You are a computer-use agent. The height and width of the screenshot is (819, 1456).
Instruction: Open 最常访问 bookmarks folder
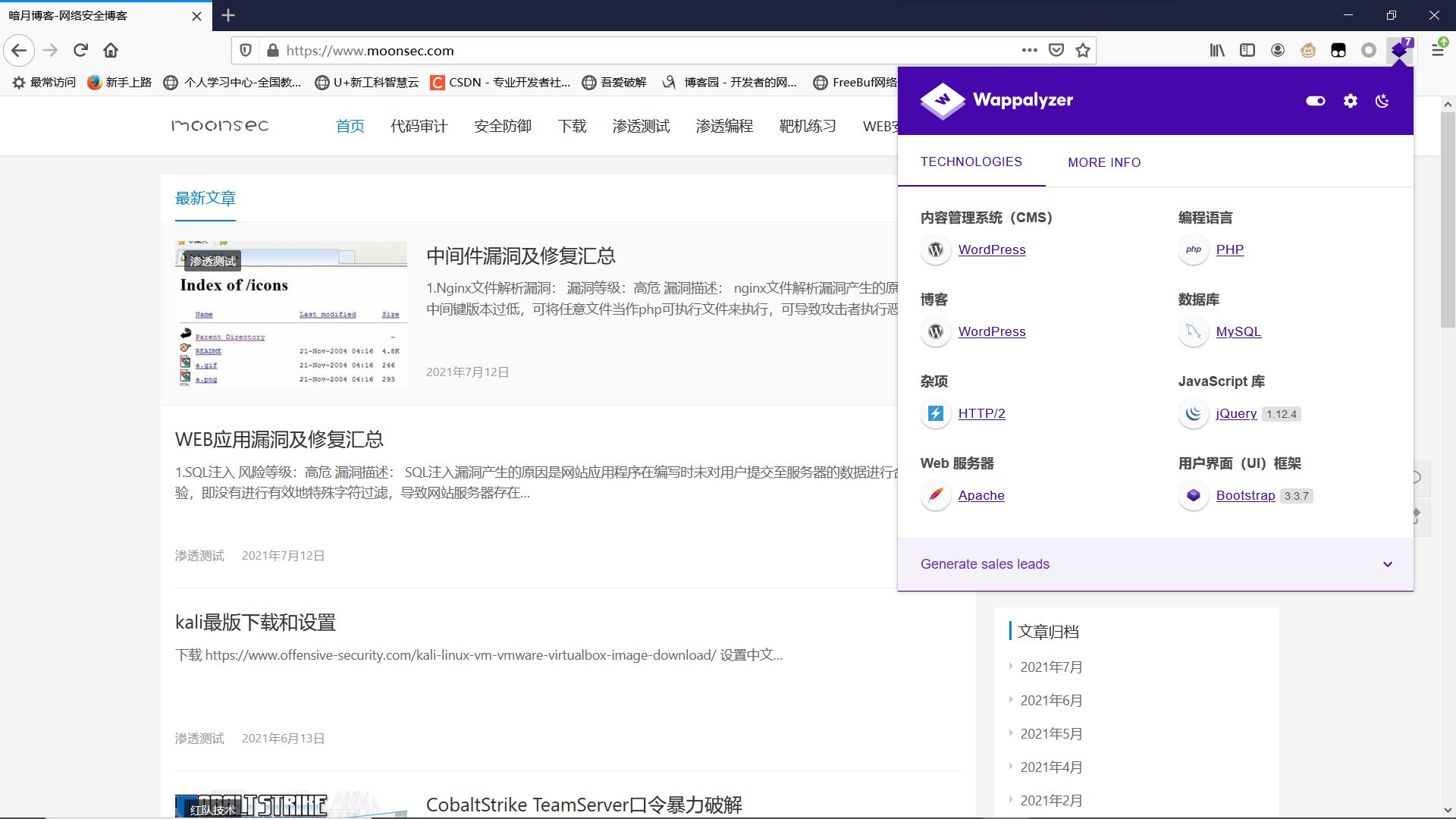(44, 82)
